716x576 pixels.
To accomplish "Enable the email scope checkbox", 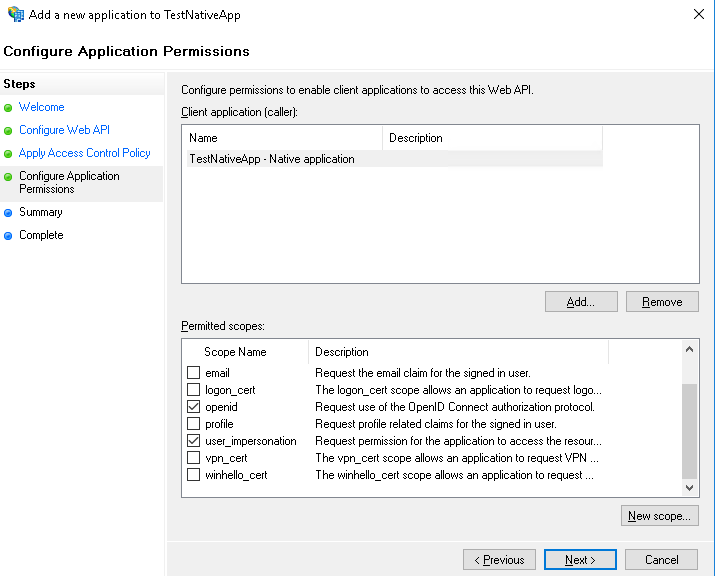I will click(194, 373).
